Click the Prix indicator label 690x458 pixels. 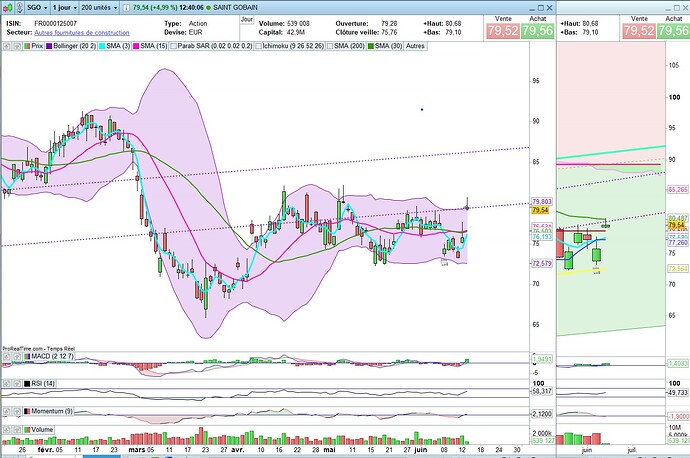click(37, 46)
